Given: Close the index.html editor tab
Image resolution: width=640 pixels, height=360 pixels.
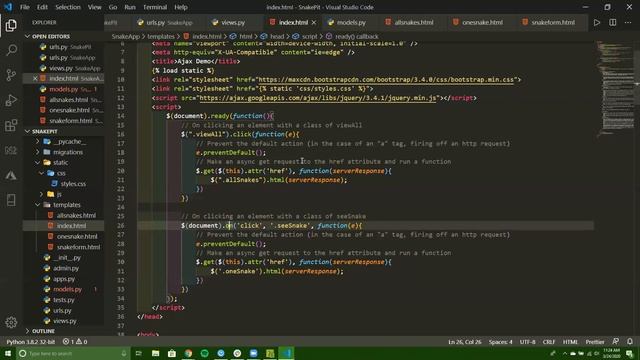Looking at the screenshot, I should [x=314, y=22].
